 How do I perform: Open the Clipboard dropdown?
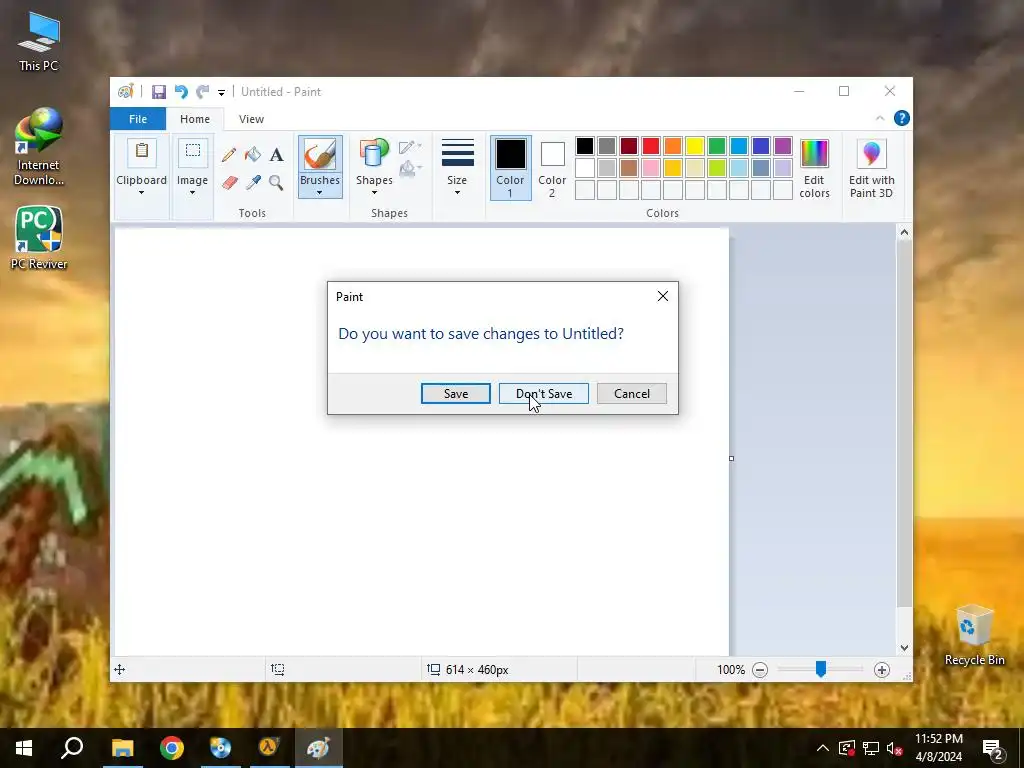click(x=141, y=186)
